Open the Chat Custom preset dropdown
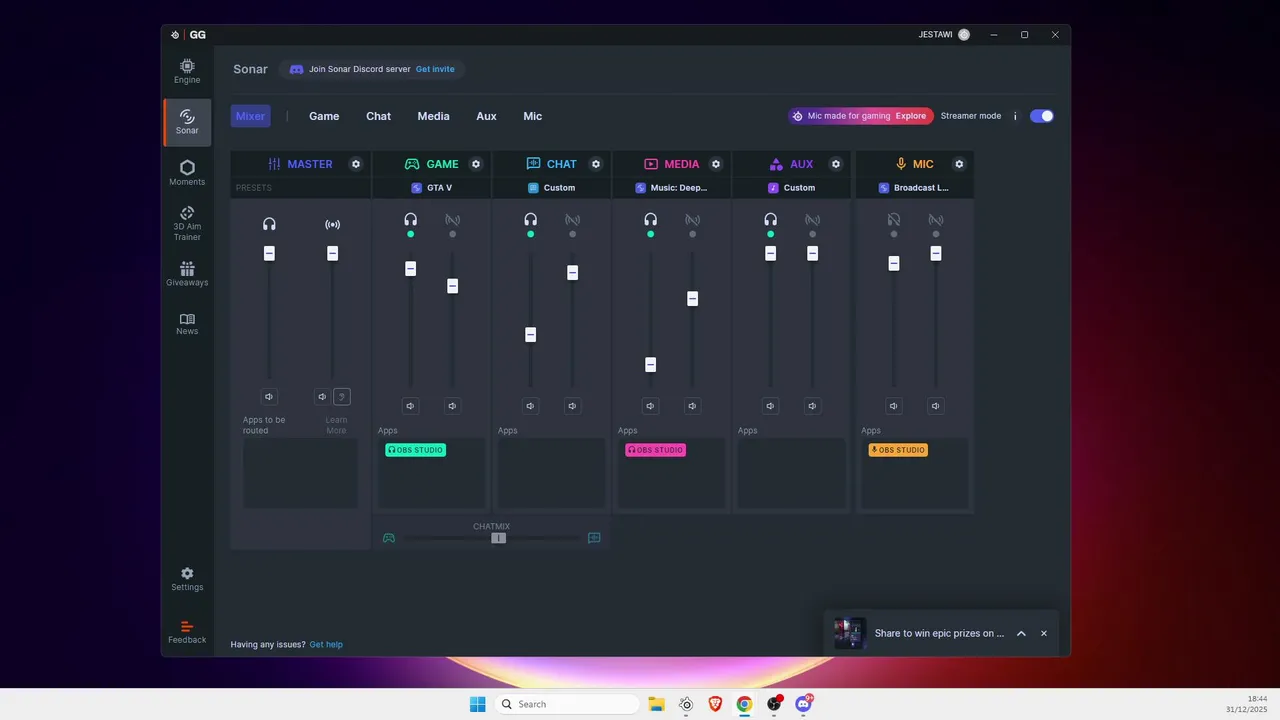1280x720 pixels. (x=552, y=188)
